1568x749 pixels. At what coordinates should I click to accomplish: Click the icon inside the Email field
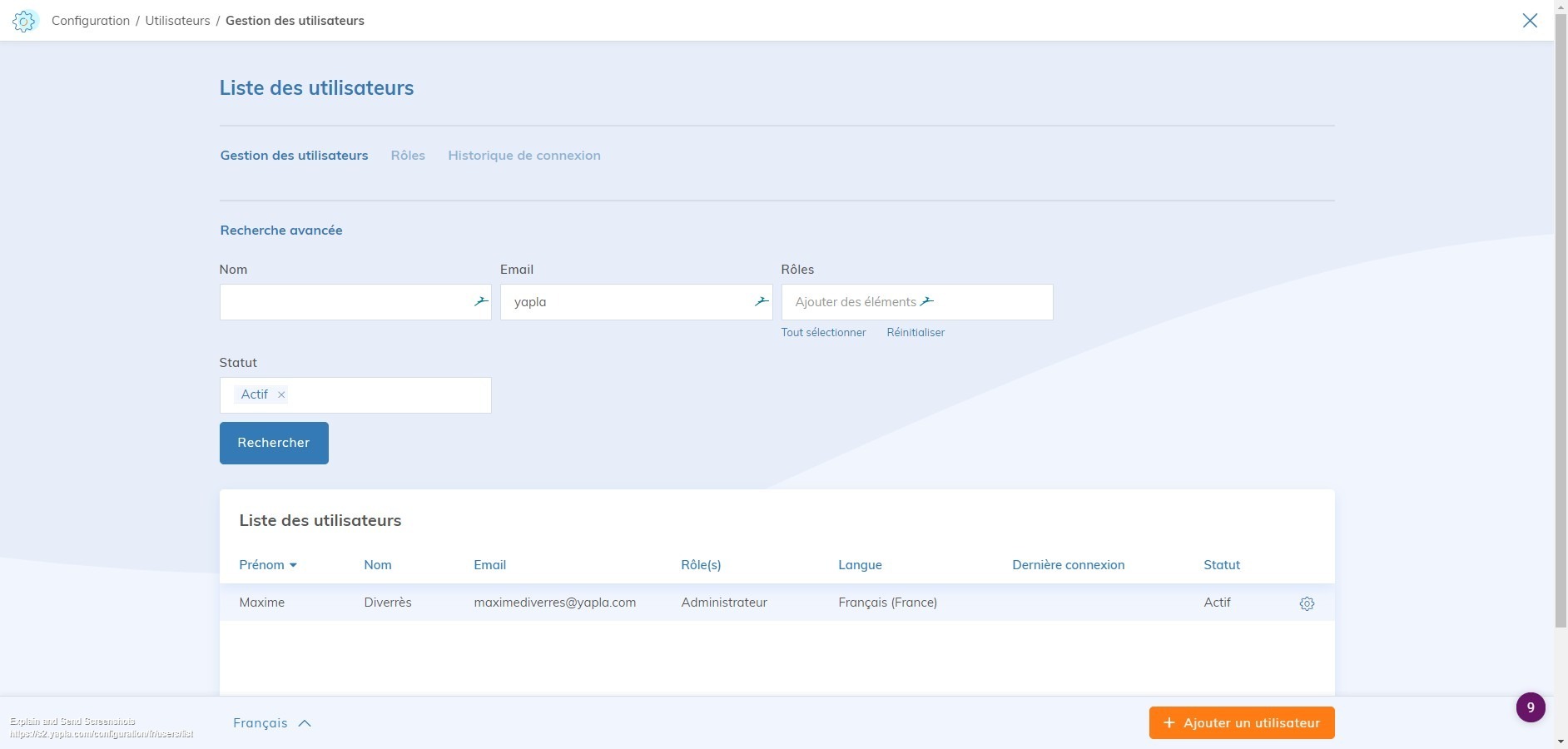pyautogui.click(x=761, y=302)
